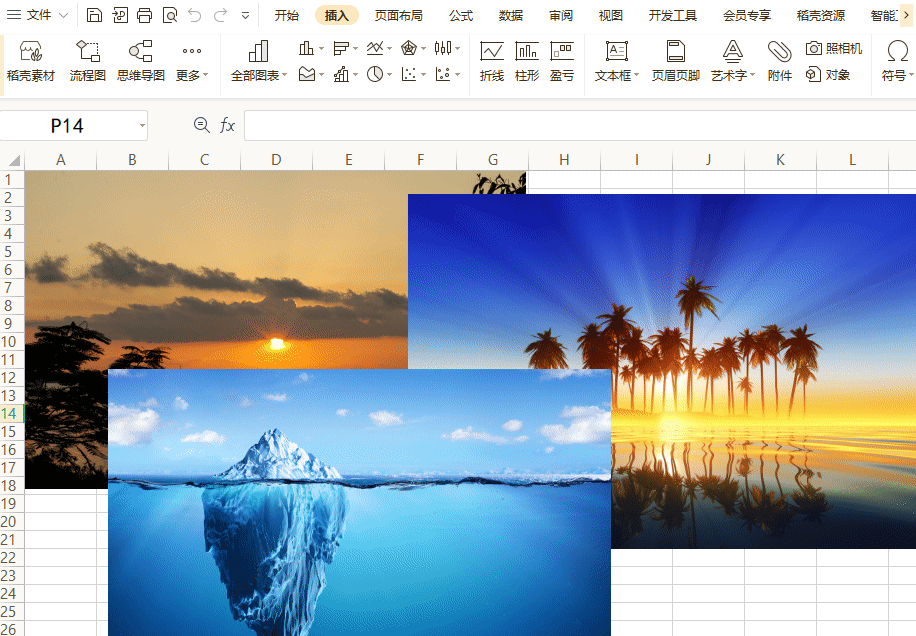Open 全部图表 chart gallery
The width and height of the screenshot is (916, 636).
click(x=259, y=61)
